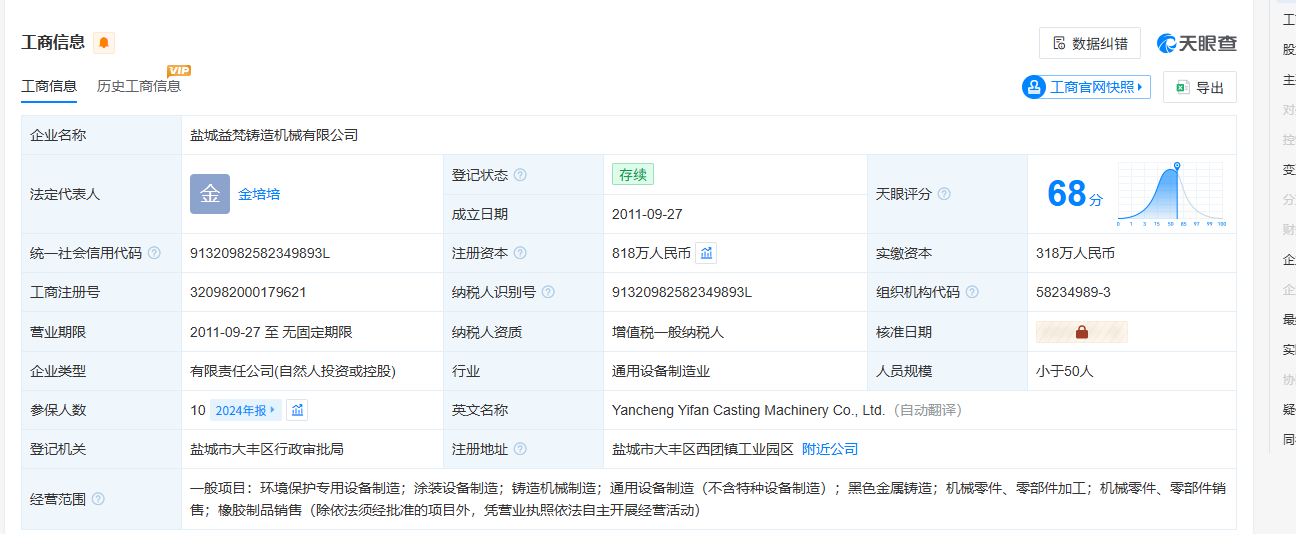
Task: Expand the 2024年报 report dropdown
Action: [x=245, y=410]
